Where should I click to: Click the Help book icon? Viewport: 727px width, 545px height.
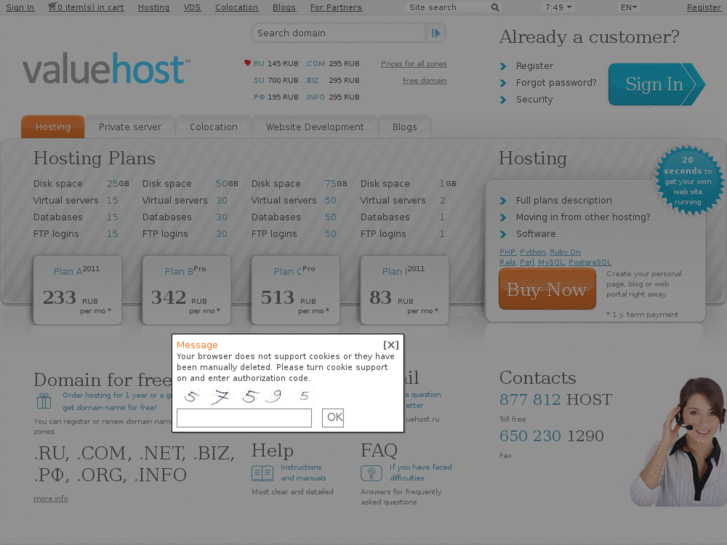click(262, 473)
